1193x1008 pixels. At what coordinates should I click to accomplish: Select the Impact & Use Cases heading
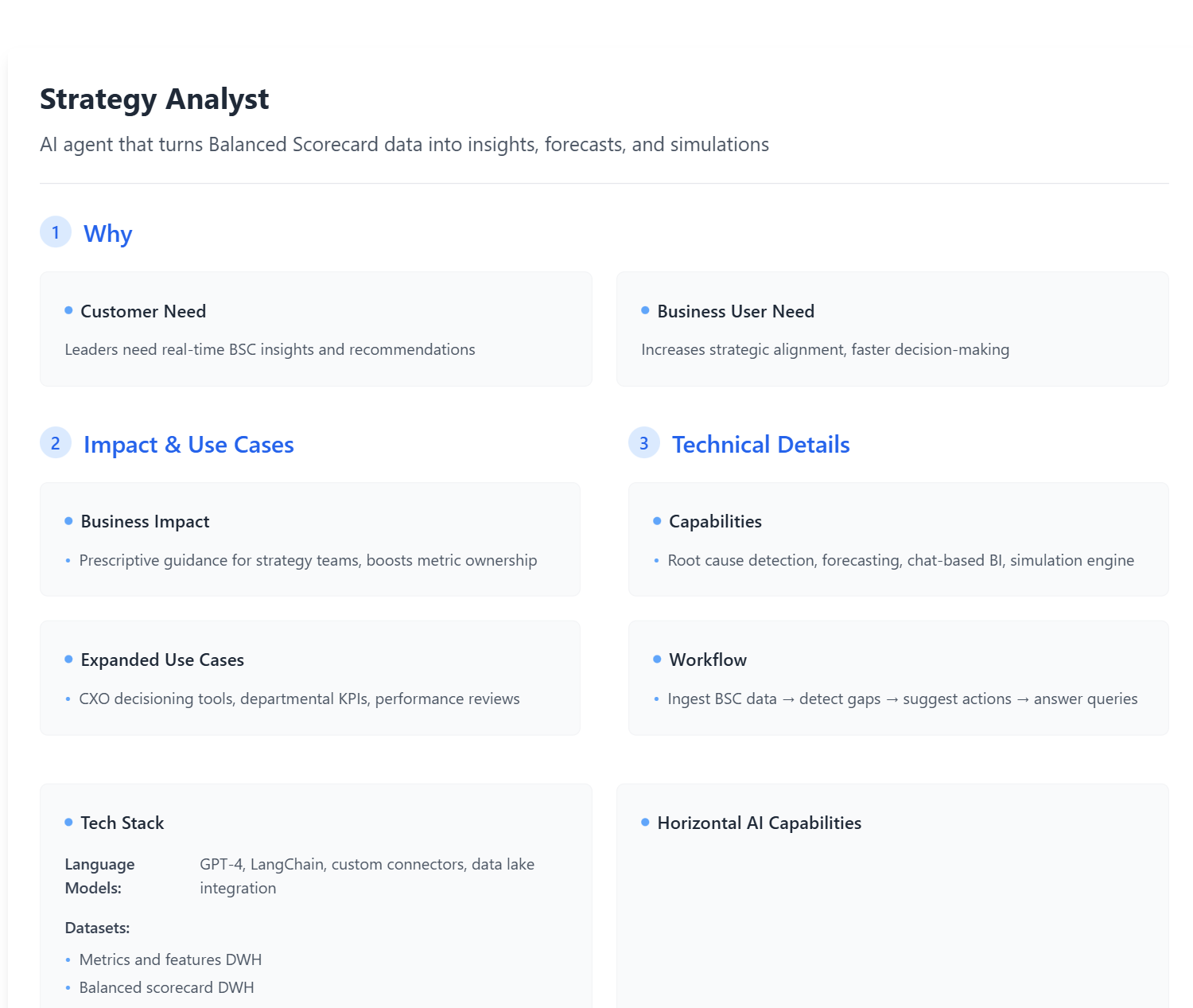tap(188, 445)
